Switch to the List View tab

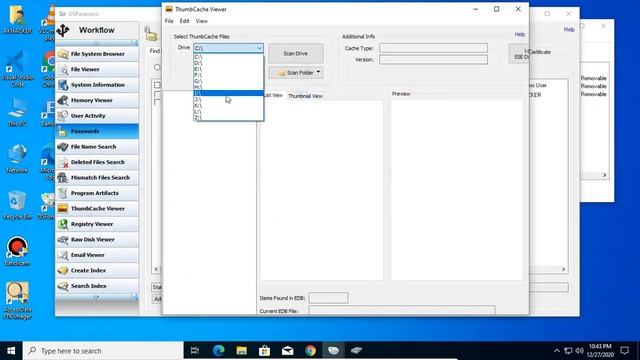273,95
